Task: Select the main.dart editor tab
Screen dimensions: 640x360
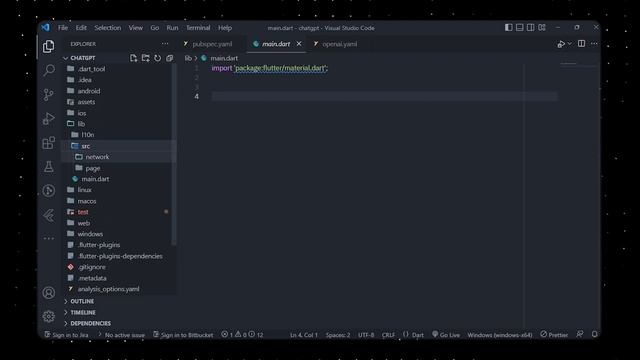Action: [276, 44]
